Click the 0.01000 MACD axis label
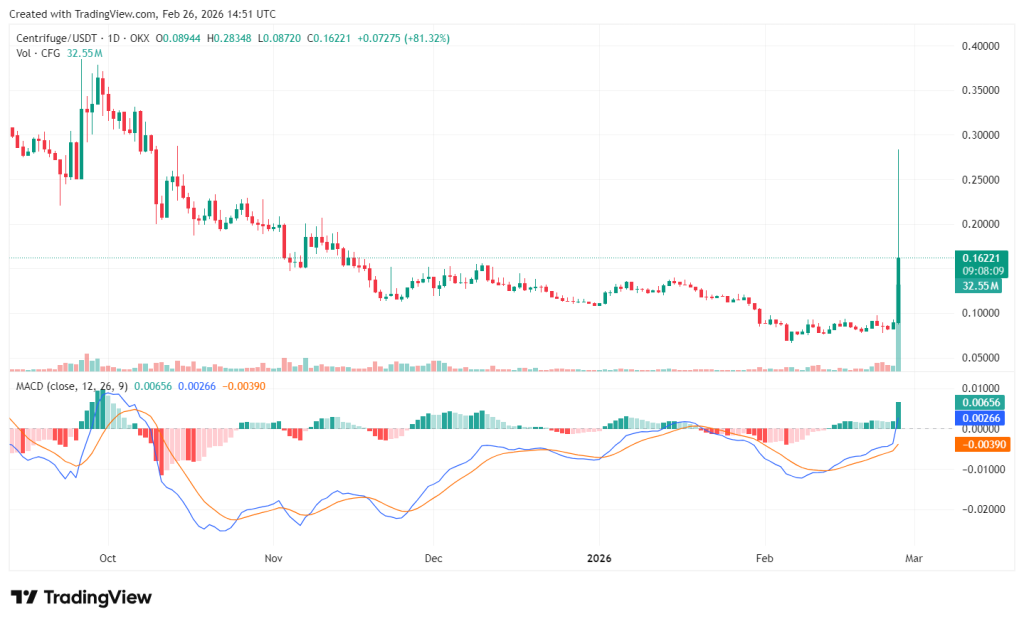 pyautogui.click(x=980, y=389)
